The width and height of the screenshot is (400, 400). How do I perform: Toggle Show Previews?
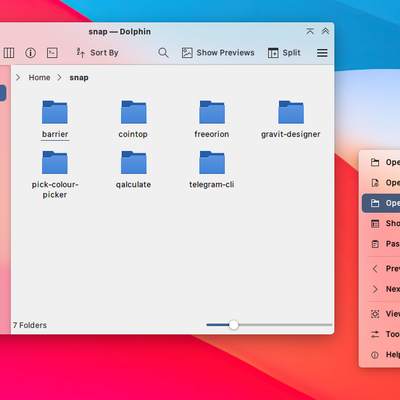pyautogui.click(x=218, y=53)
